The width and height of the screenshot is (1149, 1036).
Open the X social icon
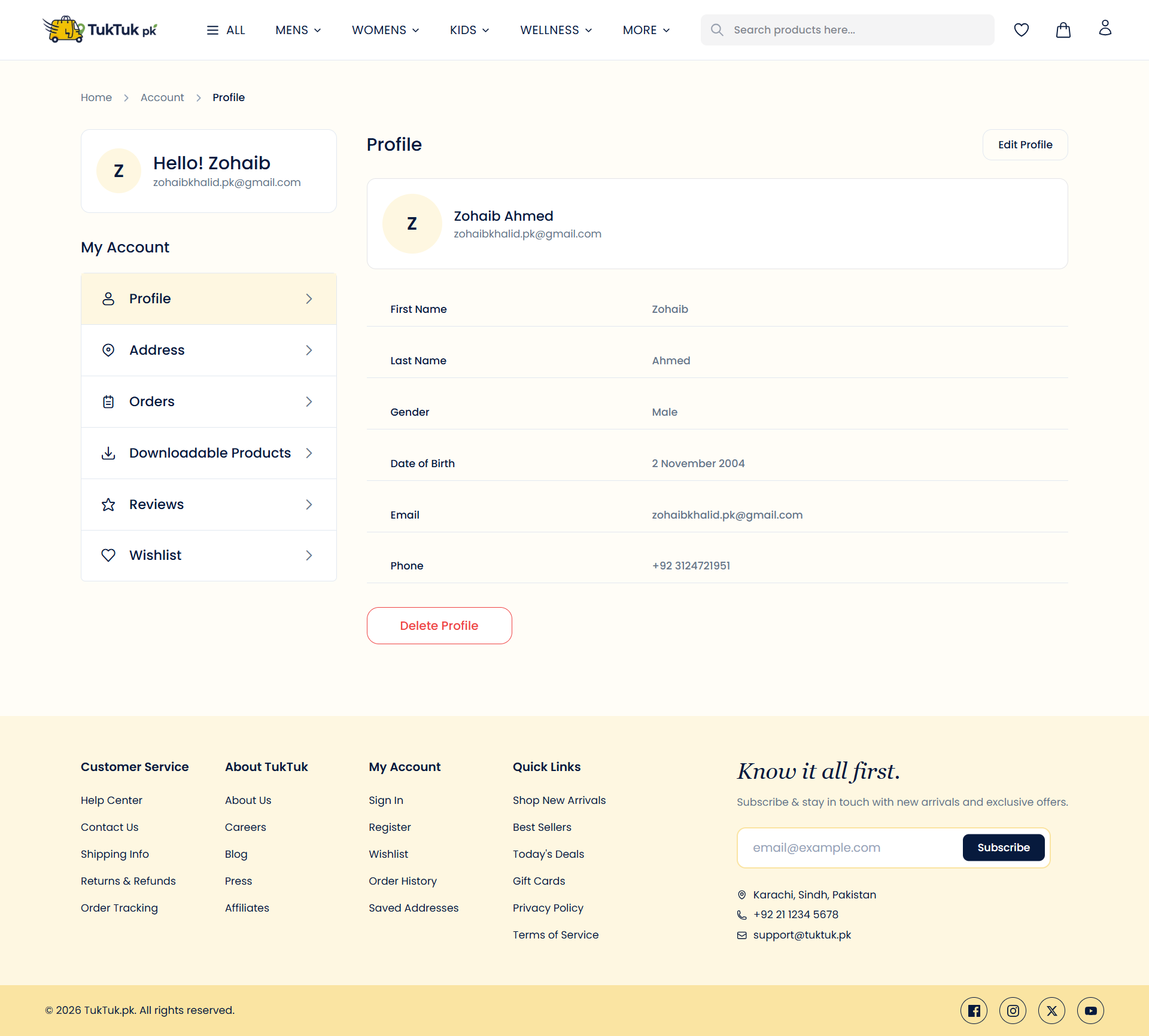pos(1052,1011)
